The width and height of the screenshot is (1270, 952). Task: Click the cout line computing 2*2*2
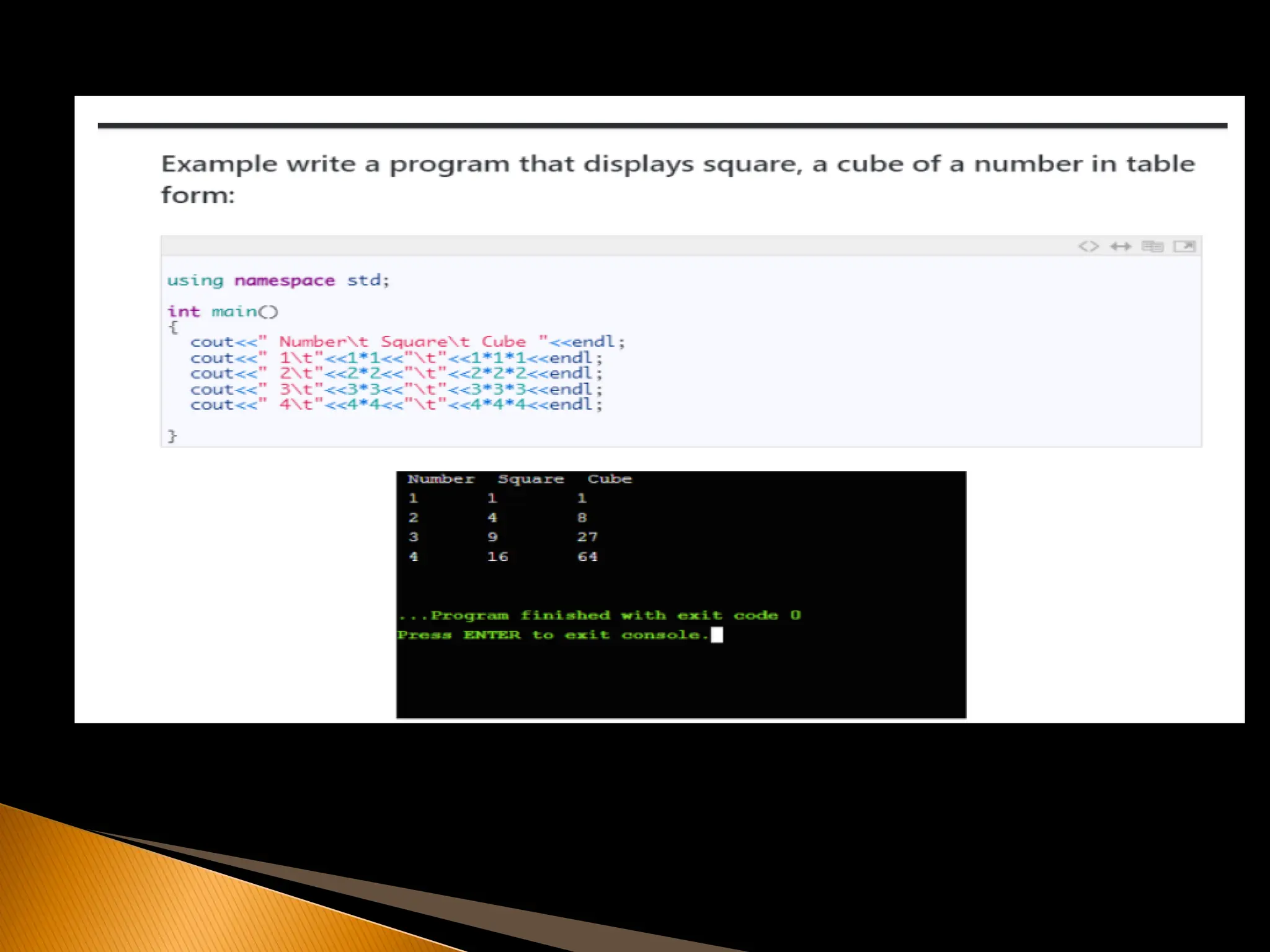pos(396,373)
